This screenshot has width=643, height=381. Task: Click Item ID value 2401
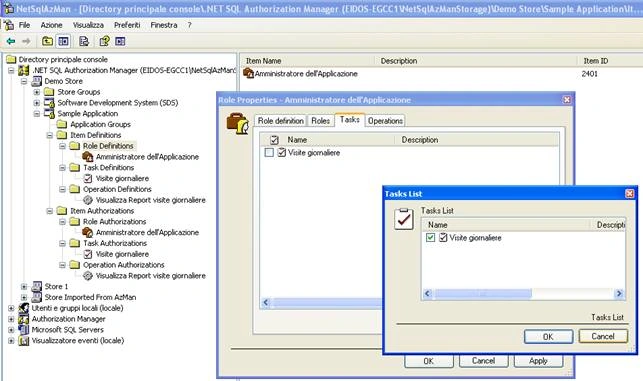pyautogui.click(x=589, y=74)
